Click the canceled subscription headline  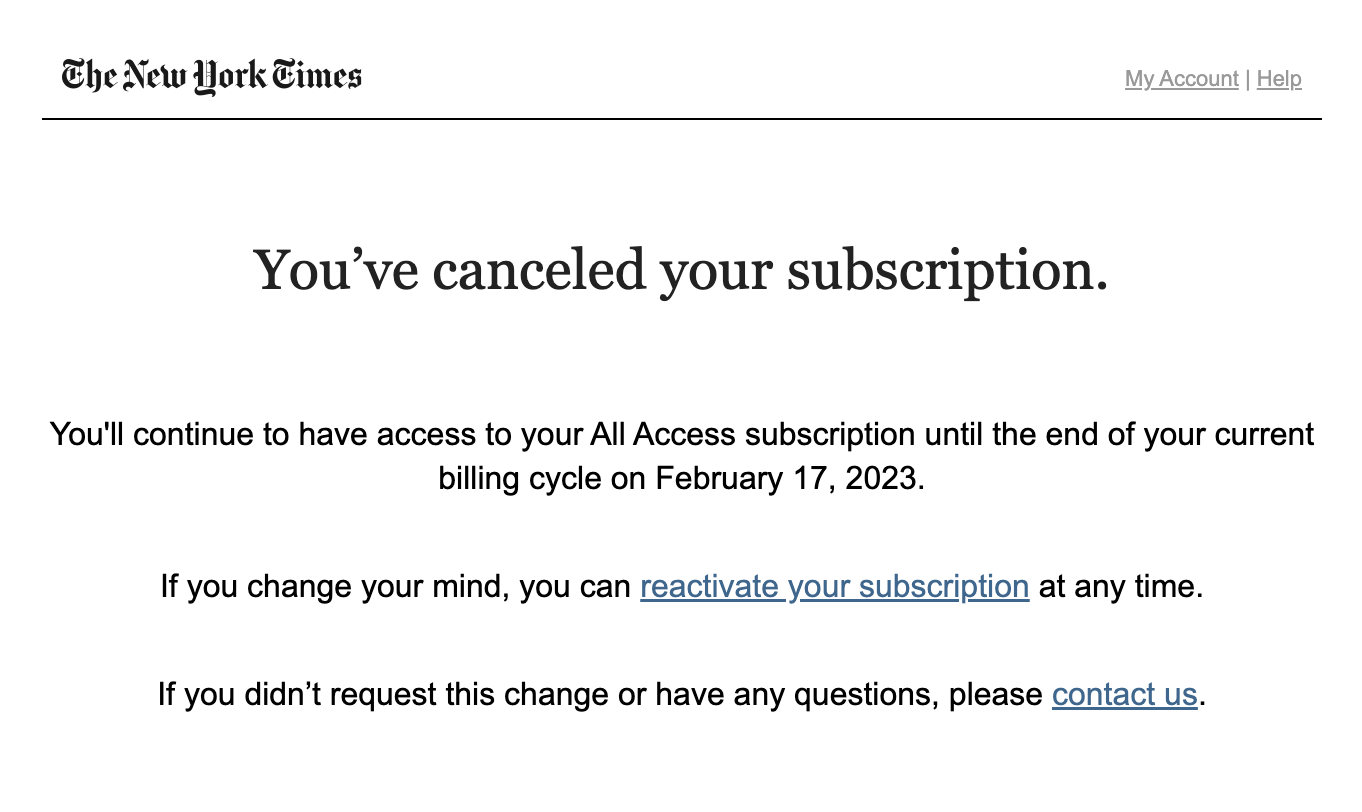tap(681, 270)
